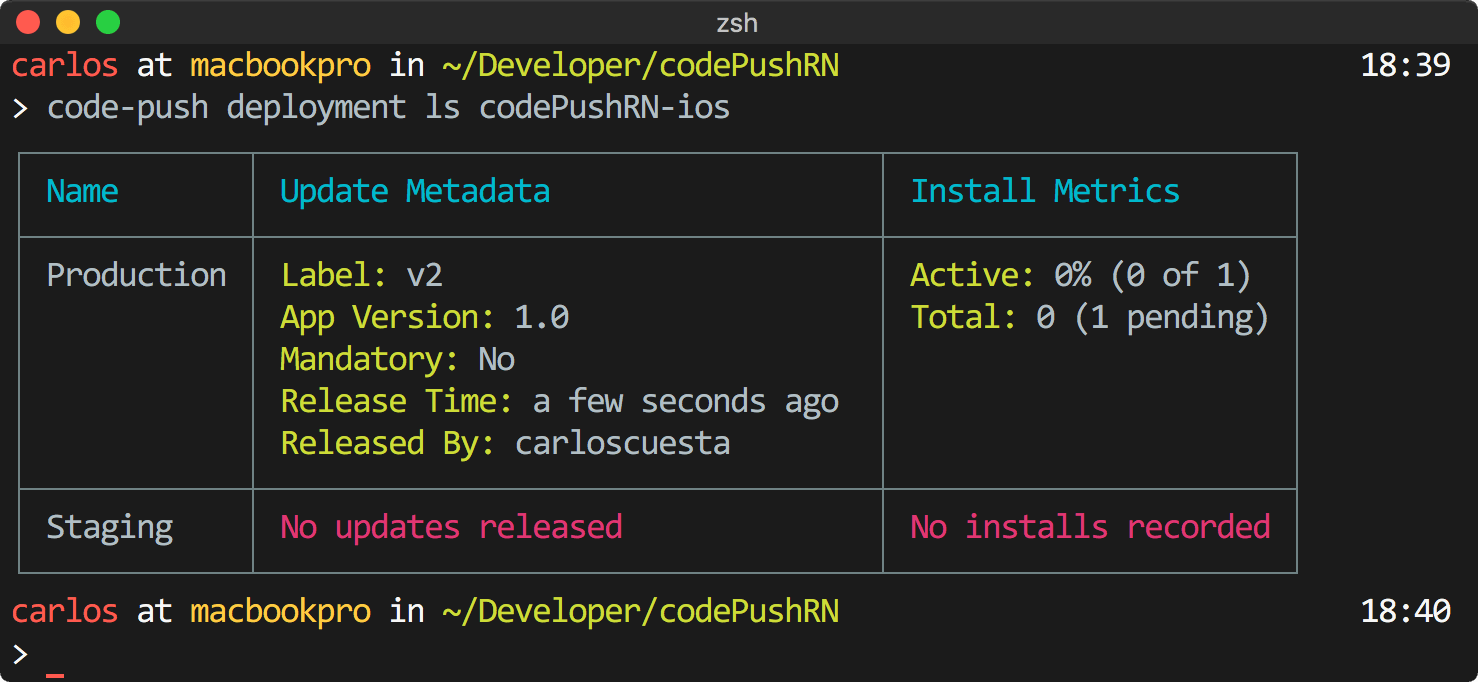
Task: Click '~/Developer/codePushRN' path above the empty prompt
Action: (642, 611)
